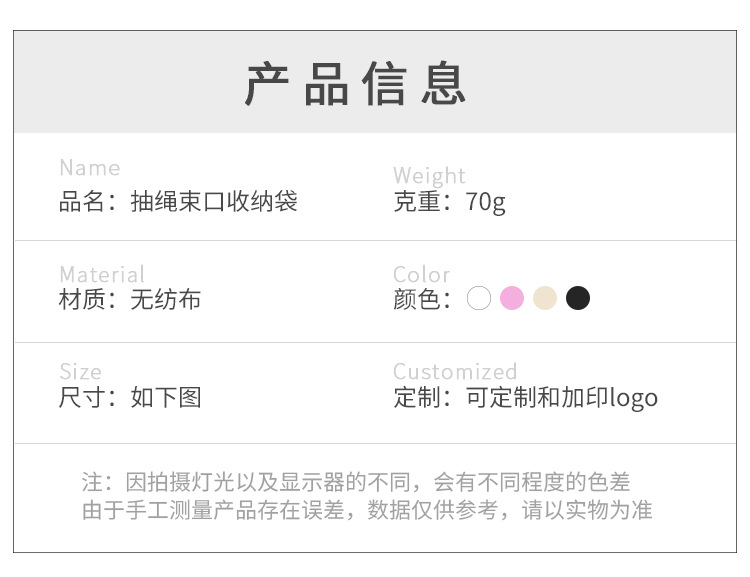Pick the beige color swatch
750x577 pixels.
[x=545, y=298]
